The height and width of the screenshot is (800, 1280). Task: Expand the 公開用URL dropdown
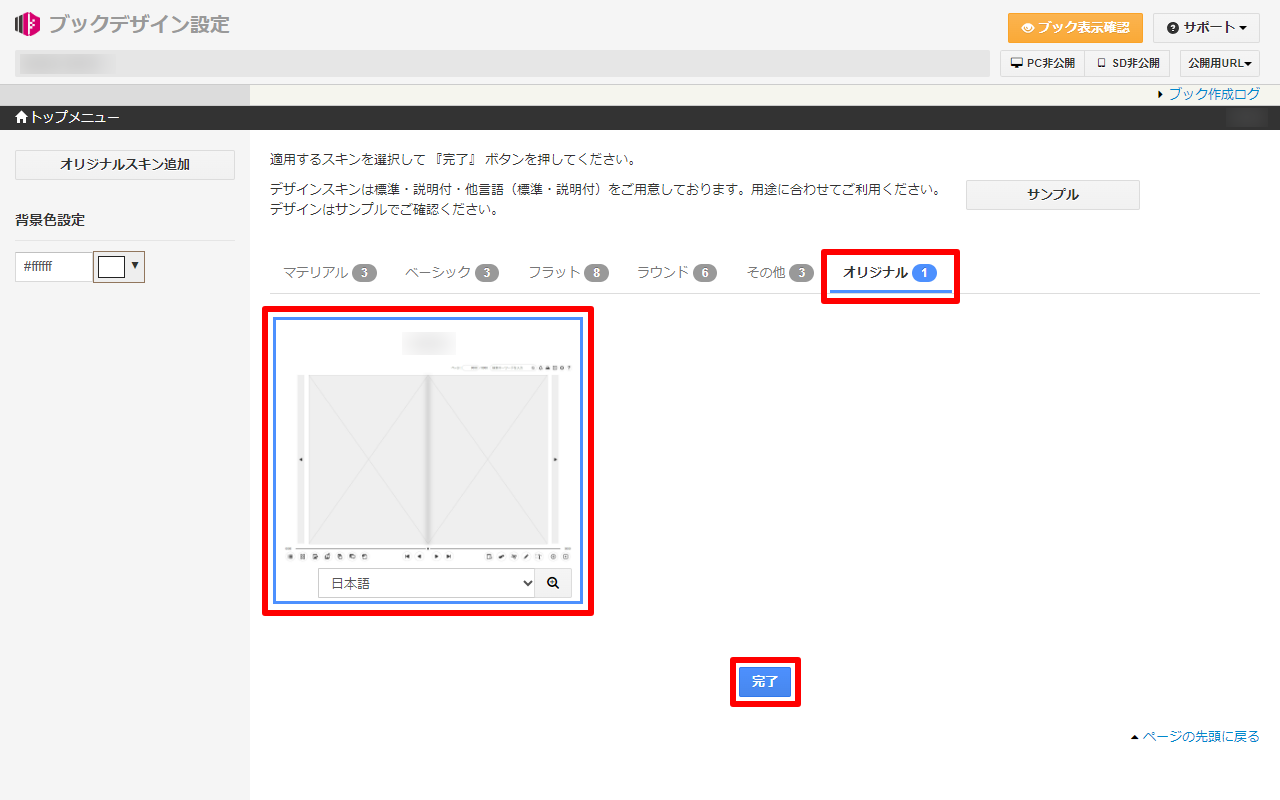tap(1219, 63)
